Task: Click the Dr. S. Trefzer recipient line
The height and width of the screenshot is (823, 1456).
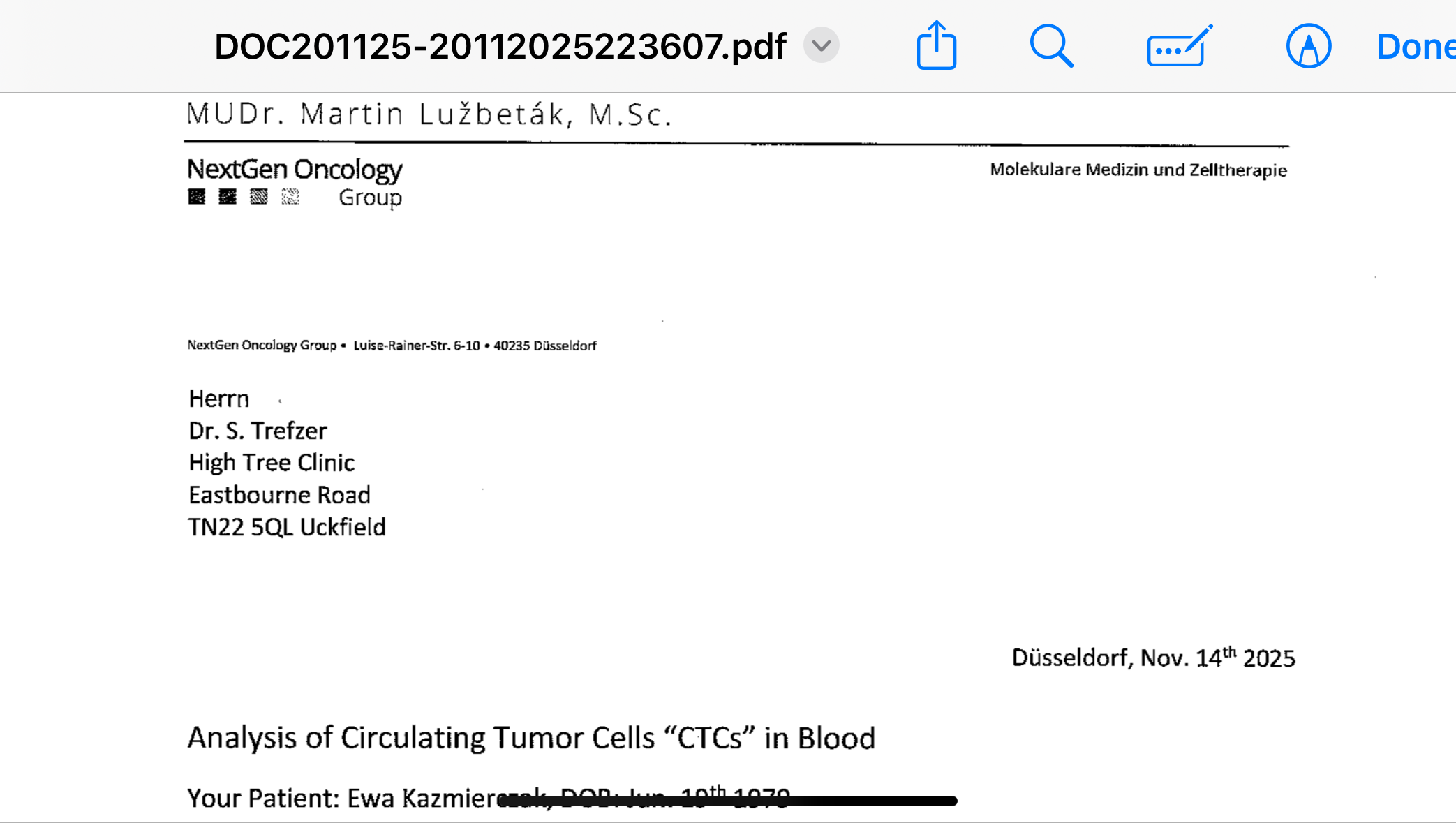Action: 258,431
